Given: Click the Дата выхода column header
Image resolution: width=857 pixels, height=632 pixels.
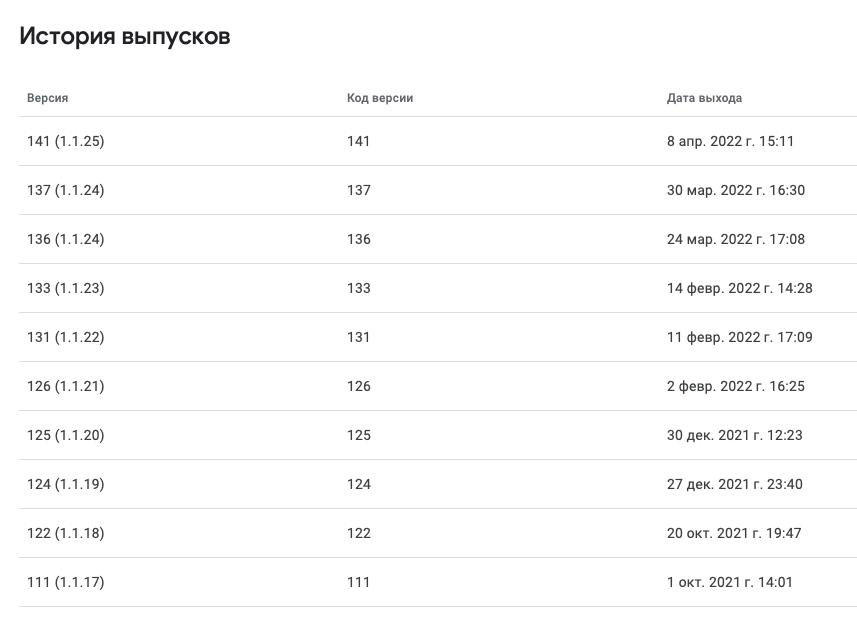Looking at the screenshot, I should (704, 98).
